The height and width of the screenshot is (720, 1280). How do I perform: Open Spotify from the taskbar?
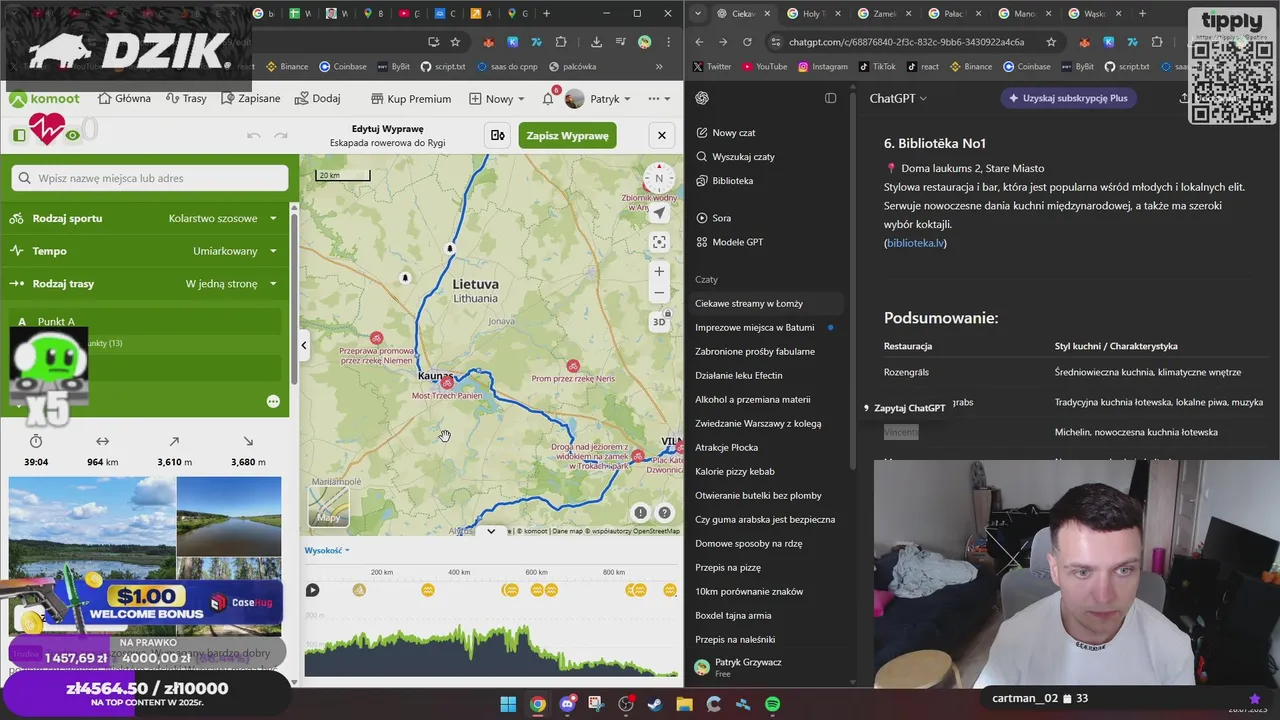(773, 704)
